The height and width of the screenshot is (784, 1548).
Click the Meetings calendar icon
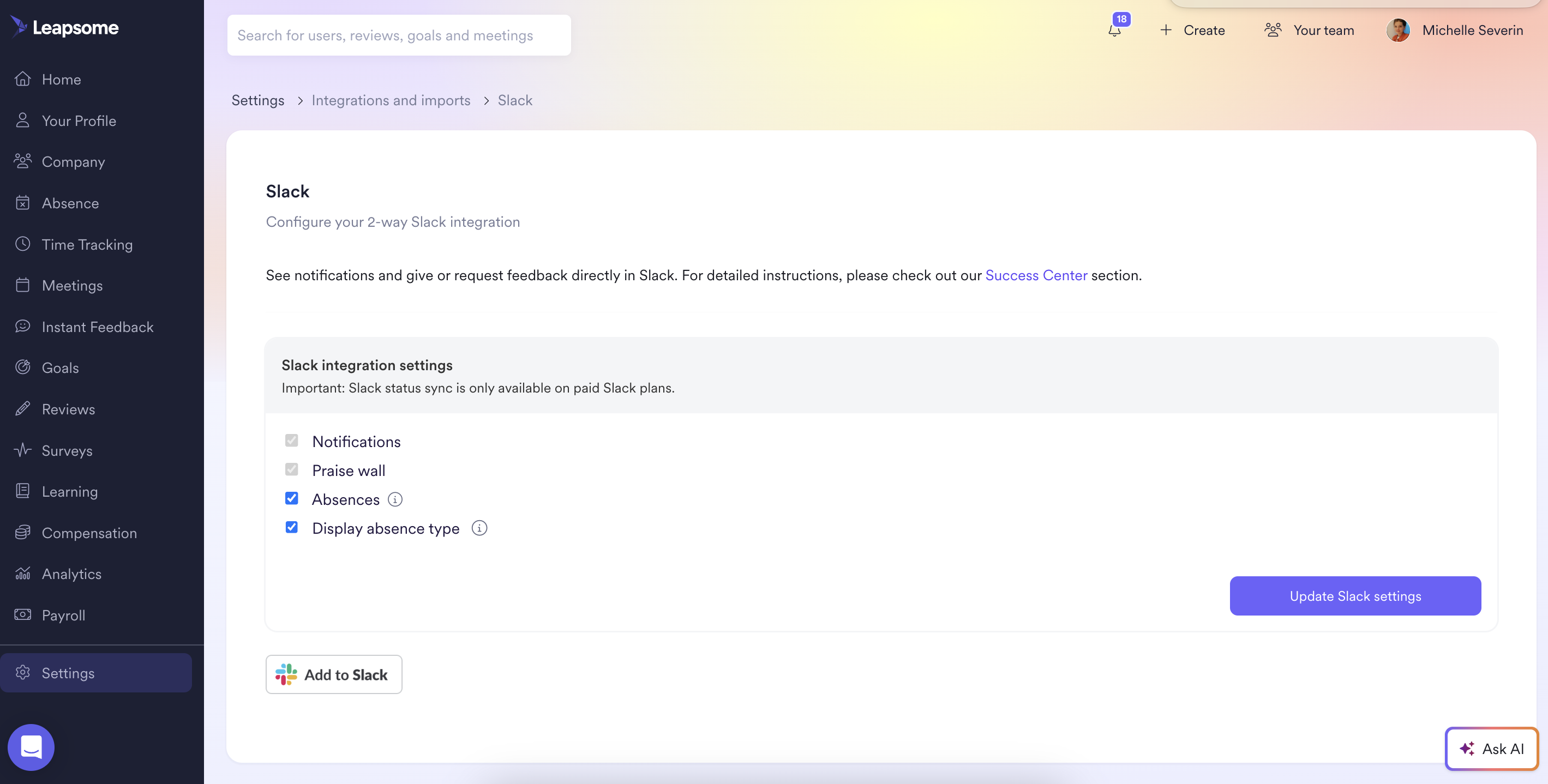(x=23, y=285)
